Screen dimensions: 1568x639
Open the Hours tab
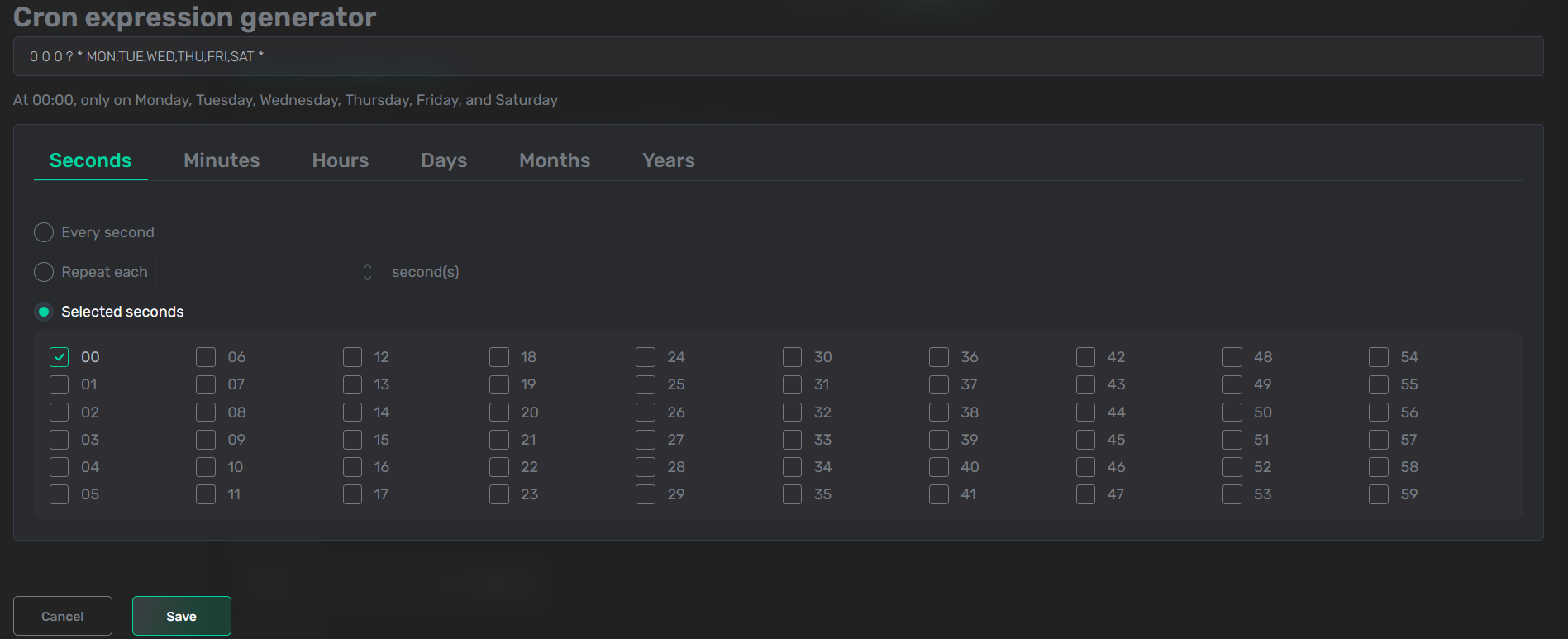click(340, 160)
